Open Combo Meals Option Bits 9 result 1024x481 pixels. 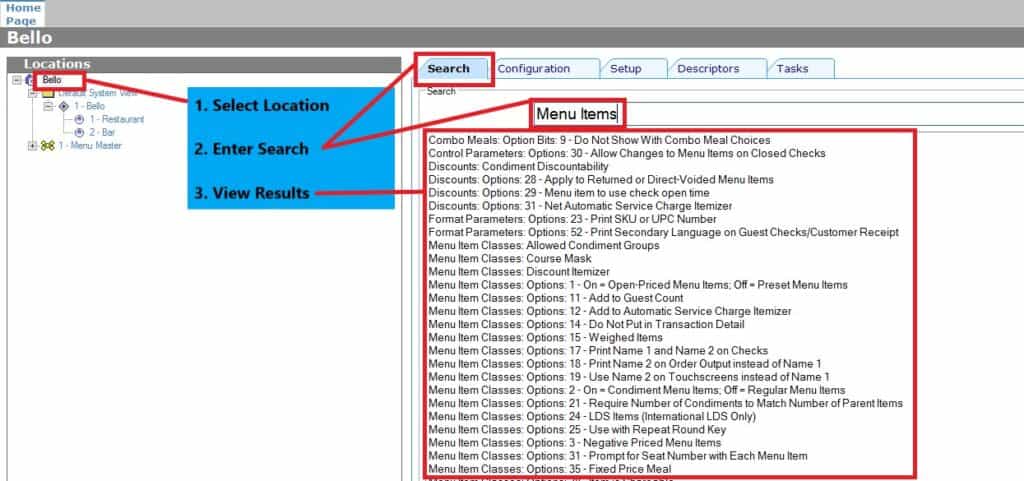[599, 140]
